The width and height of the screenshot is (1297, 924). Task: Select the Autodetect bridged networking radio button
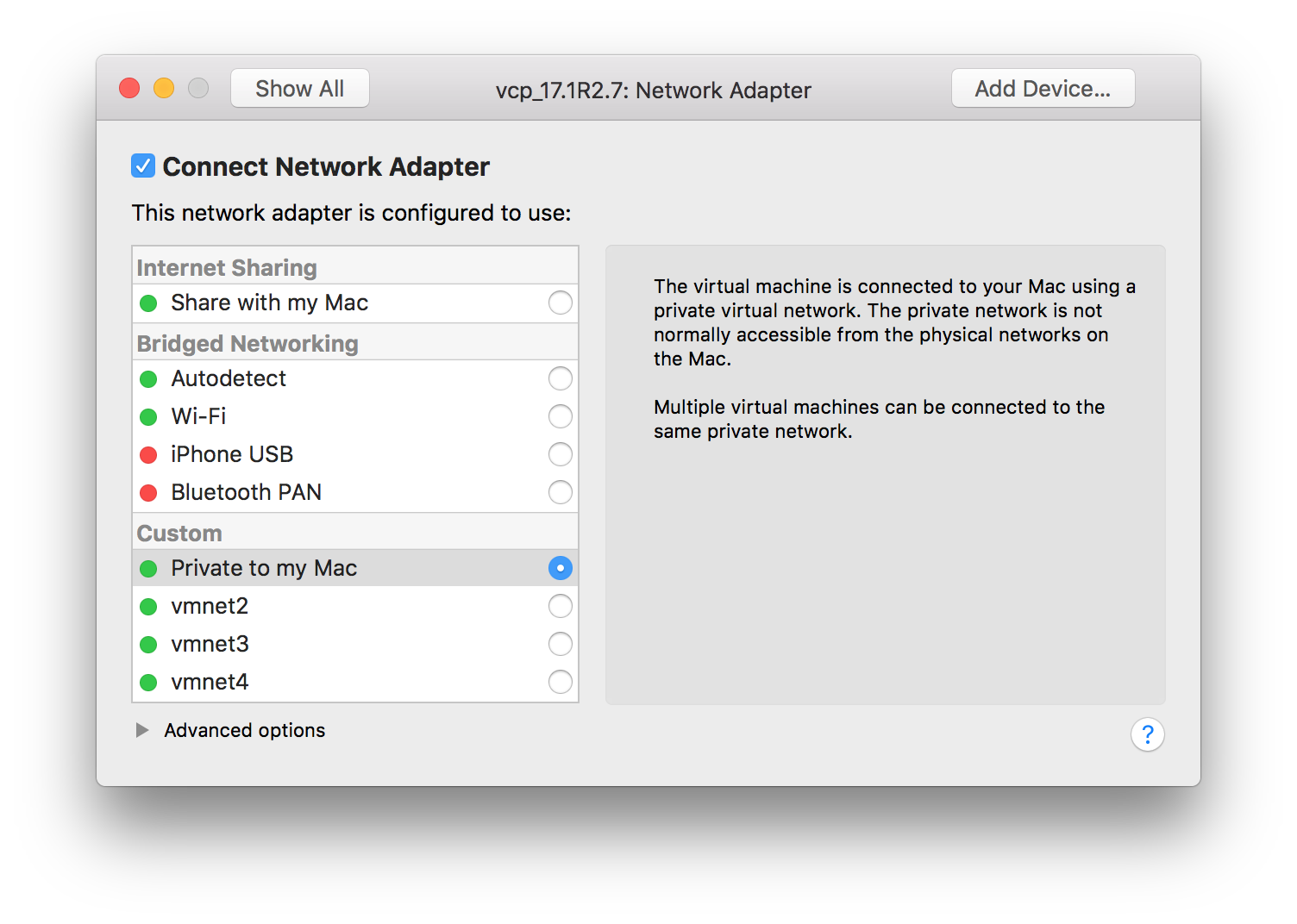coord(560,378)
